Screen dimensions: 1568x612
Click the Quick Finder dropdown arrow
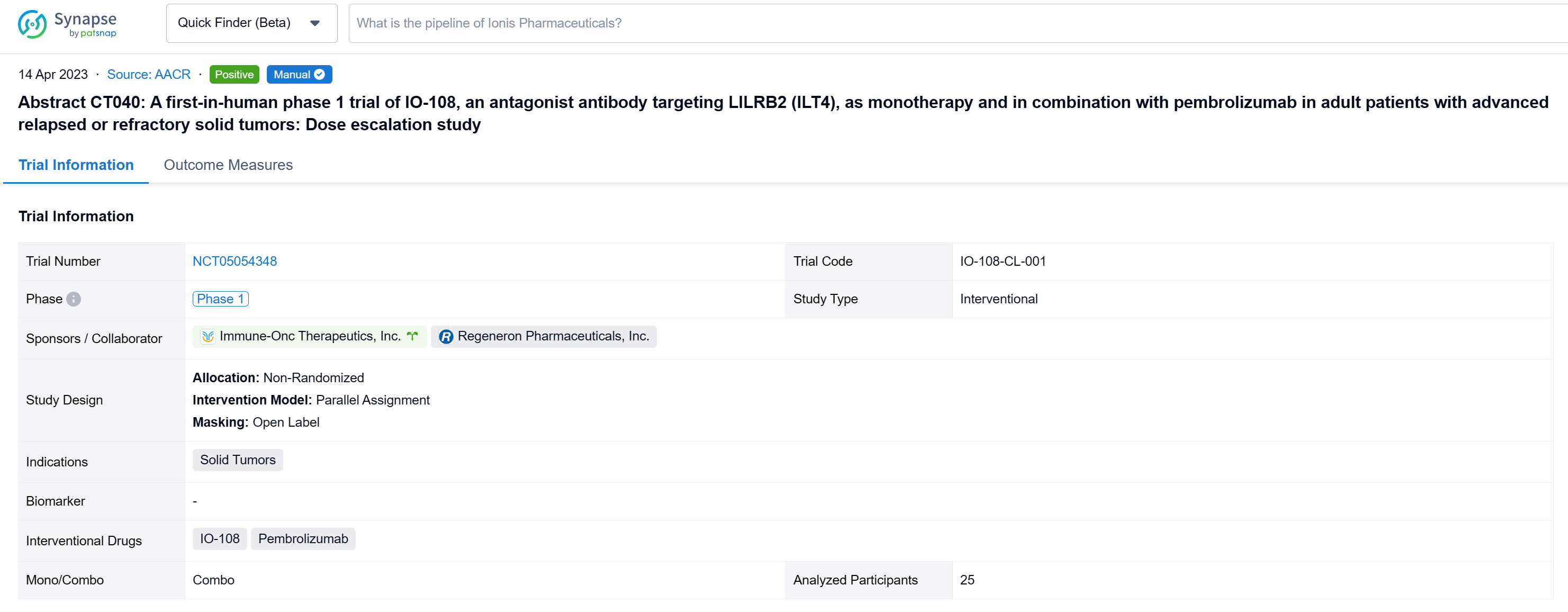(x=314, y=23)
